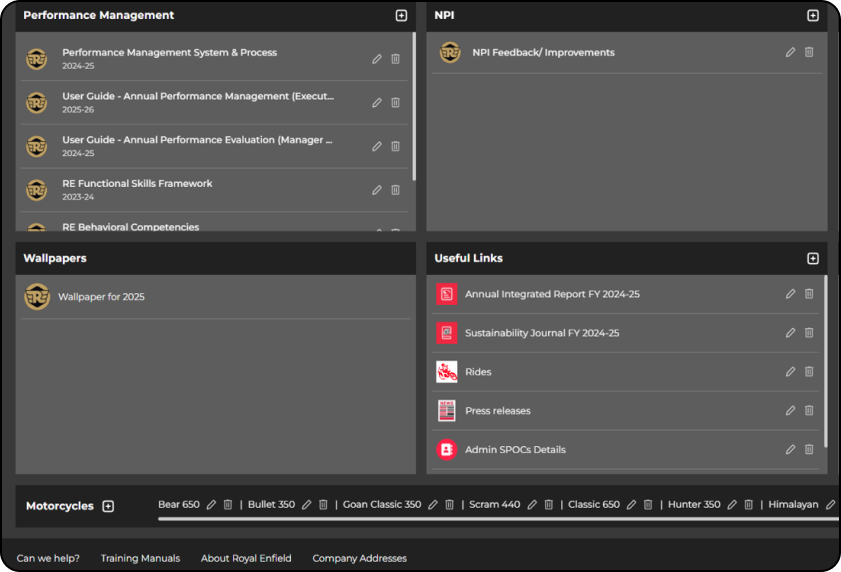The width and height of the screenshot is (841, 572).
Task: Edit the Scram 440 motorcycle
Action: [532, 505]
